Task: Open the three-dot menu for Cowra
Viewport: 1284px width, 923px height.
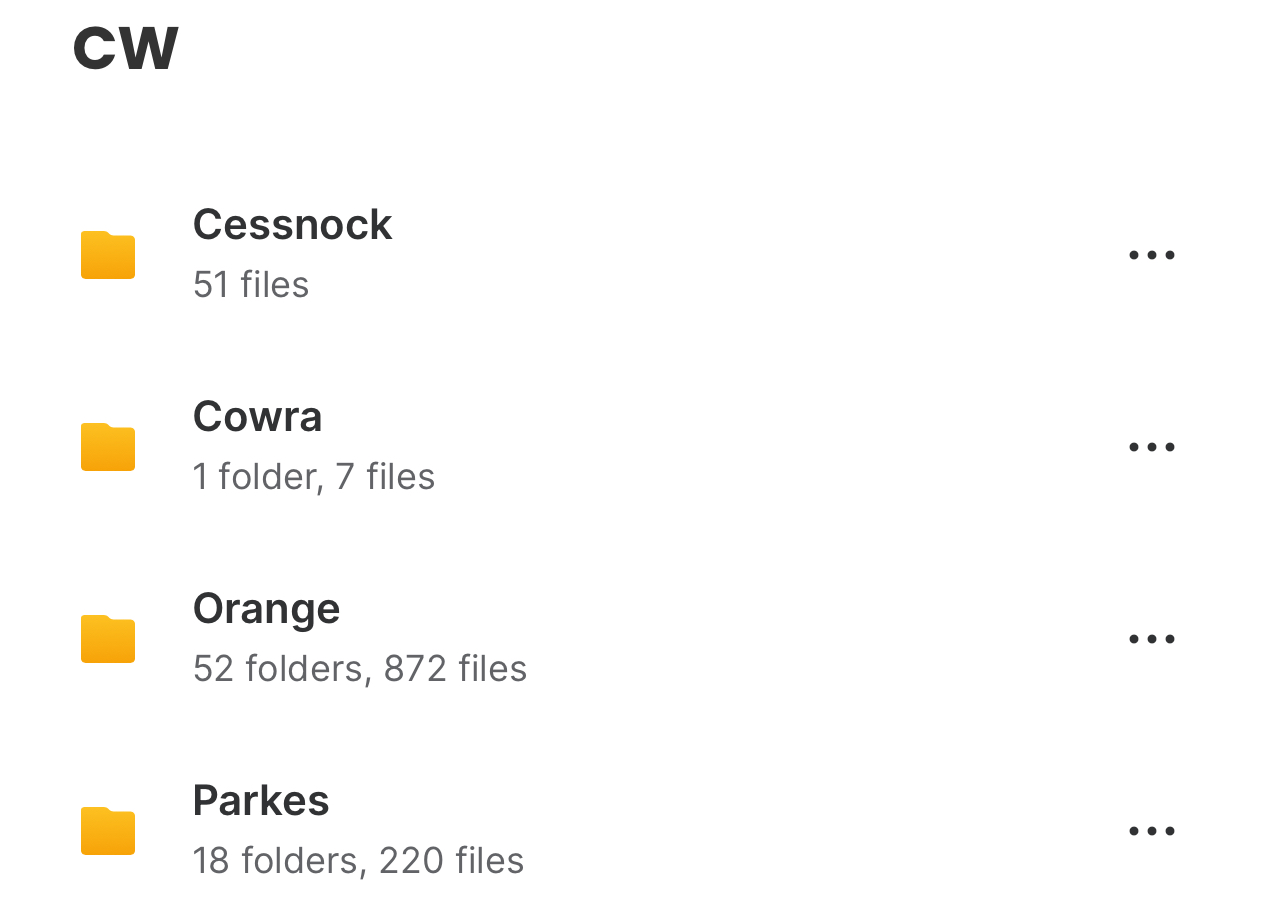Action: coord(1151,447)
